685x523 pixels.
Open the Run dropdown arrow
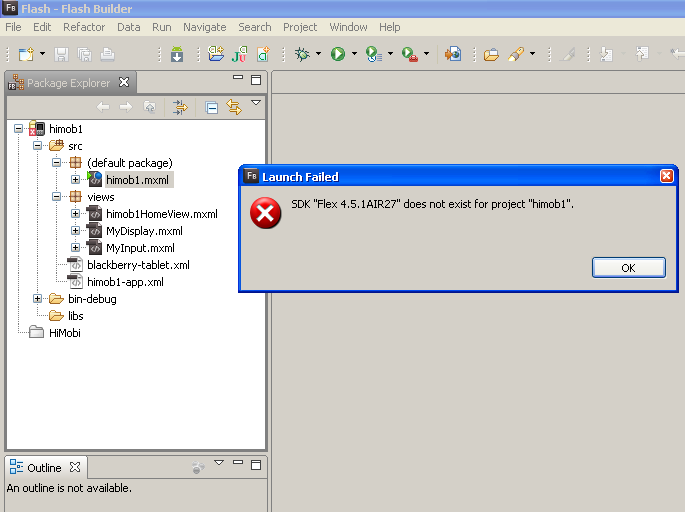[354, 54]
